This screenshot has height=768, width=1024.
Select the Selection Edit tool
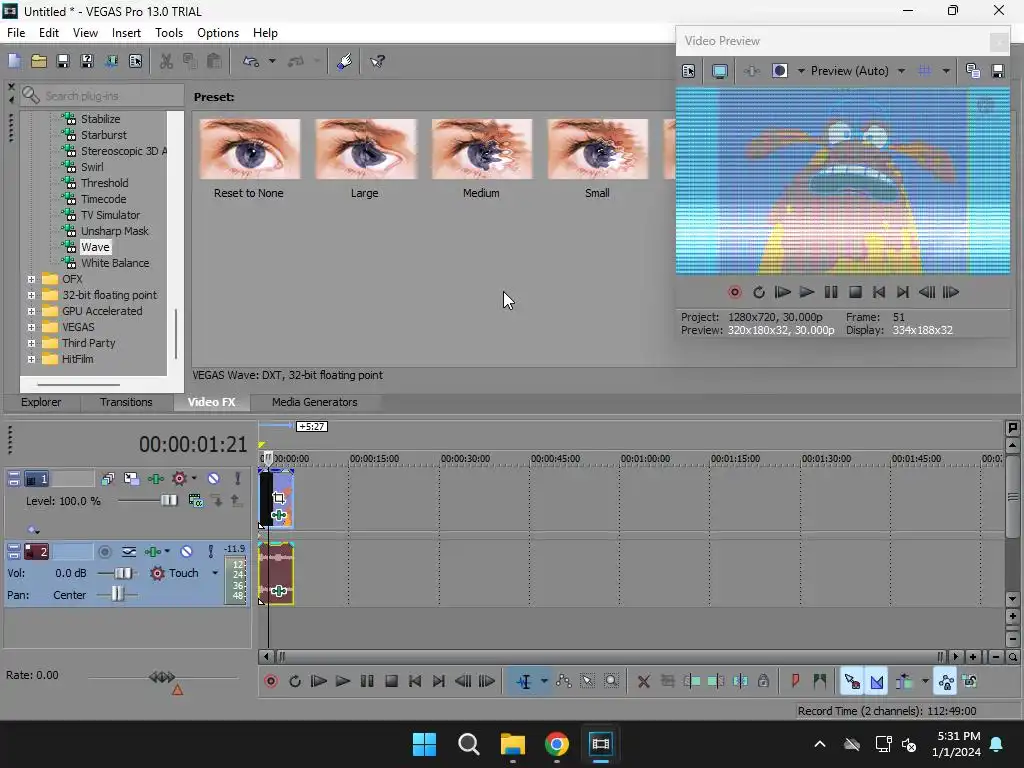coord(587,681)
